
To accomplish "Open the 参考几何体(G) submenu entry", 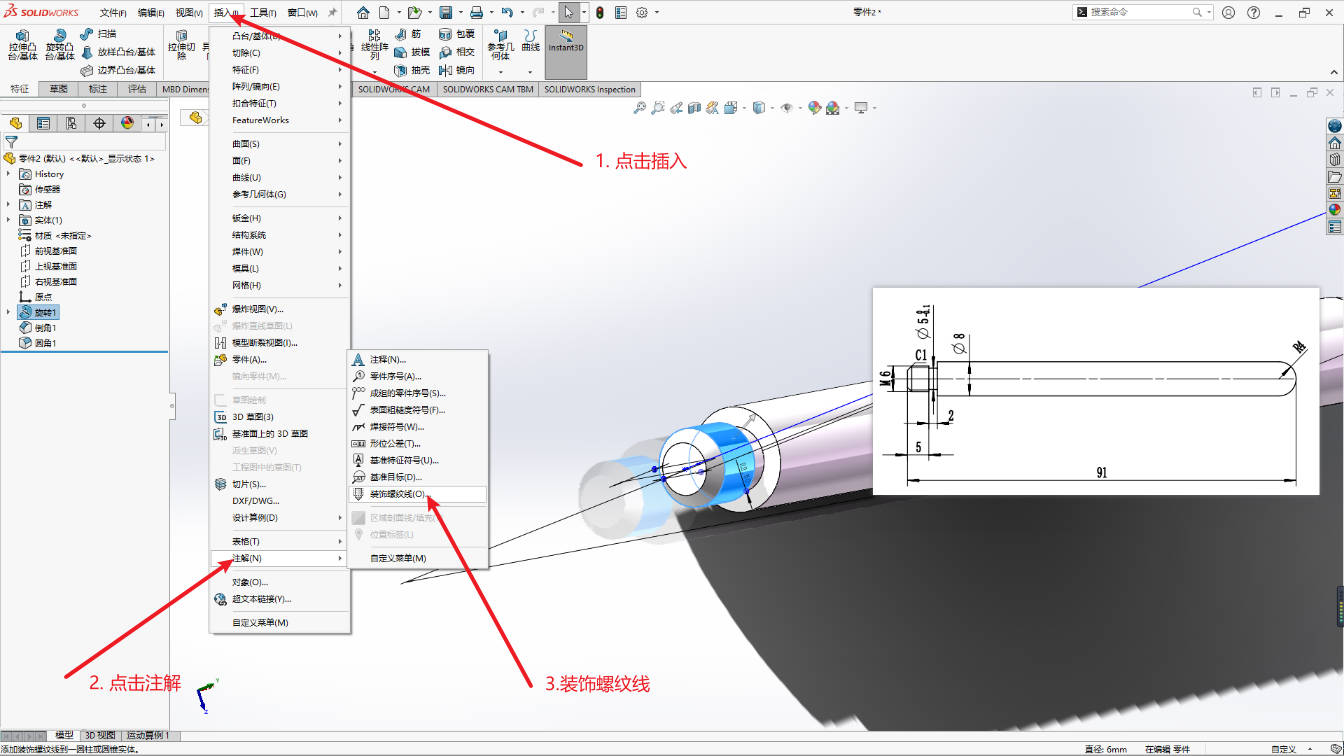I will [280, 194].
